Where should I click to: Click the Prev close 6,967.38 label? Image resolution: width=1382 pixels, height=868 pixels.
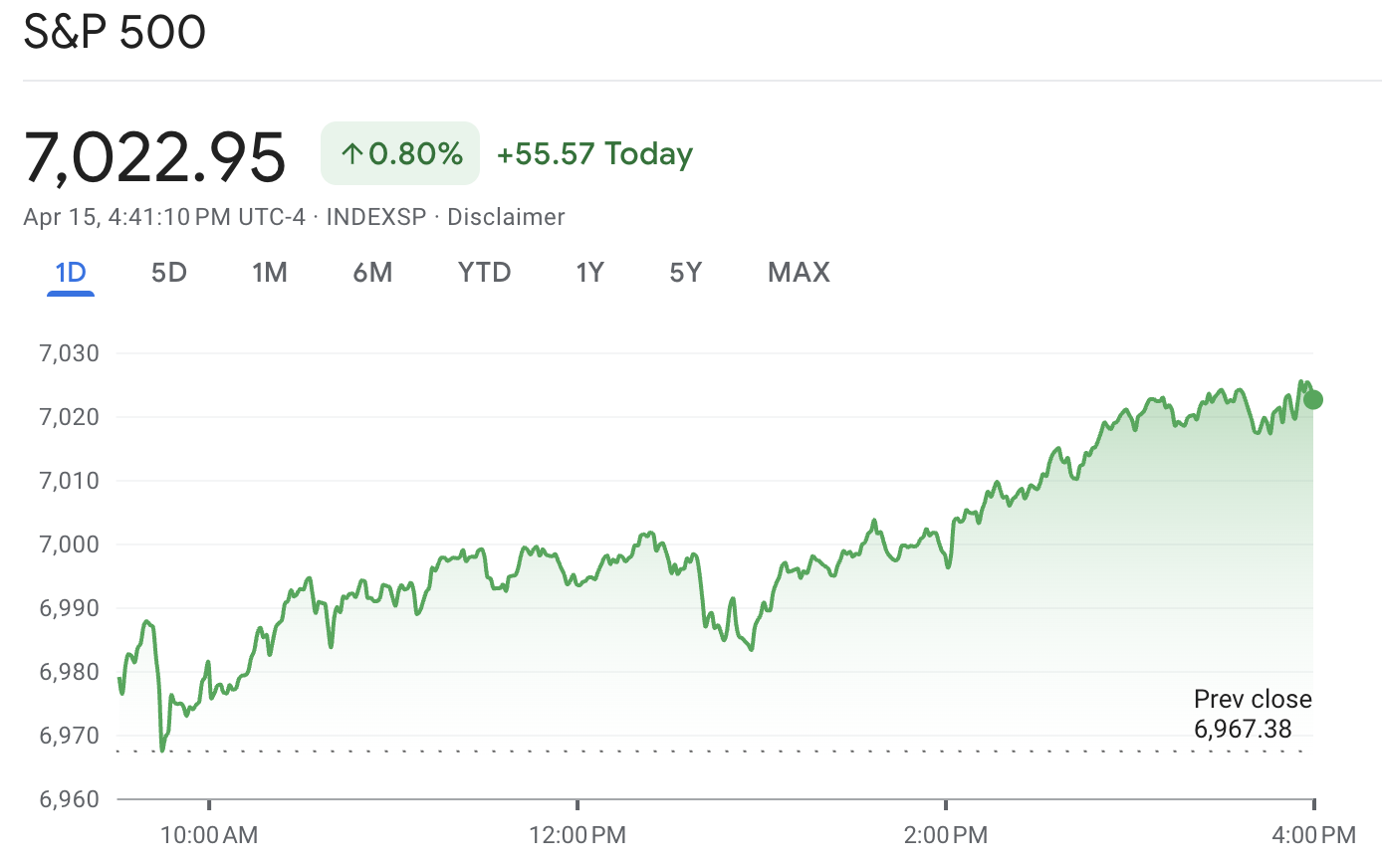click(1253, 714)
